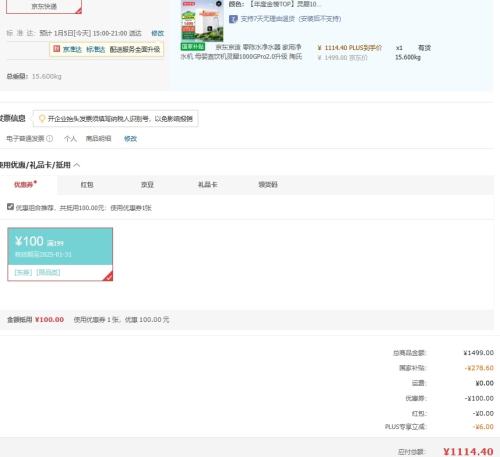
Task: Select the 京东快递 delivery option box
Action: [x=44, y=7]
